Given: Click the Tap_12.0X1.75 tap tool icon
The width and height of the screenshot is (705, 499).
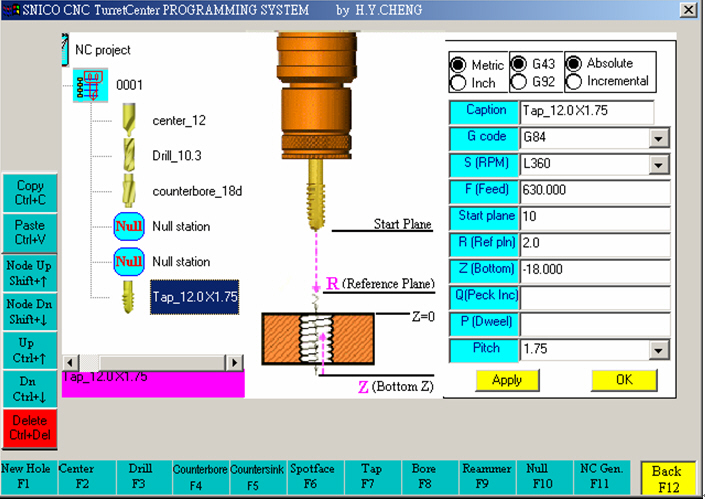Looking at the screenshot, I should [129, 297].
